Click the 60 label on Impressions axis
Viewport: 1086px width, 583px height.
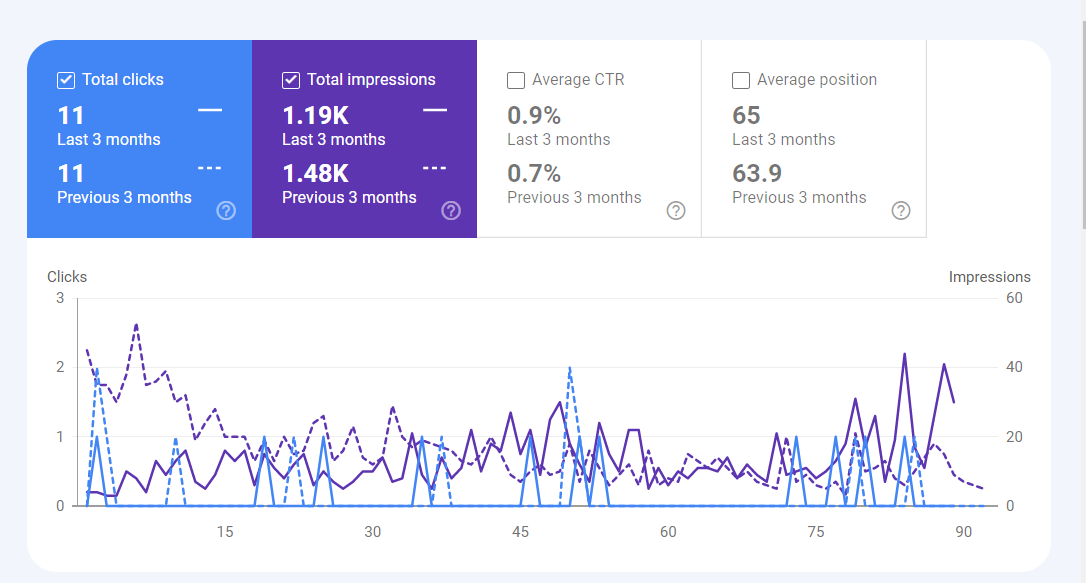(x=1014, y=298)
